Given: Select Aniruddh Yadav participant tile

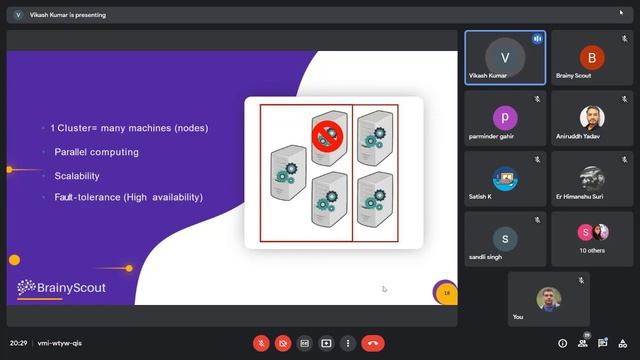Looking at the screenshot, I should click(x=592, y=118).
